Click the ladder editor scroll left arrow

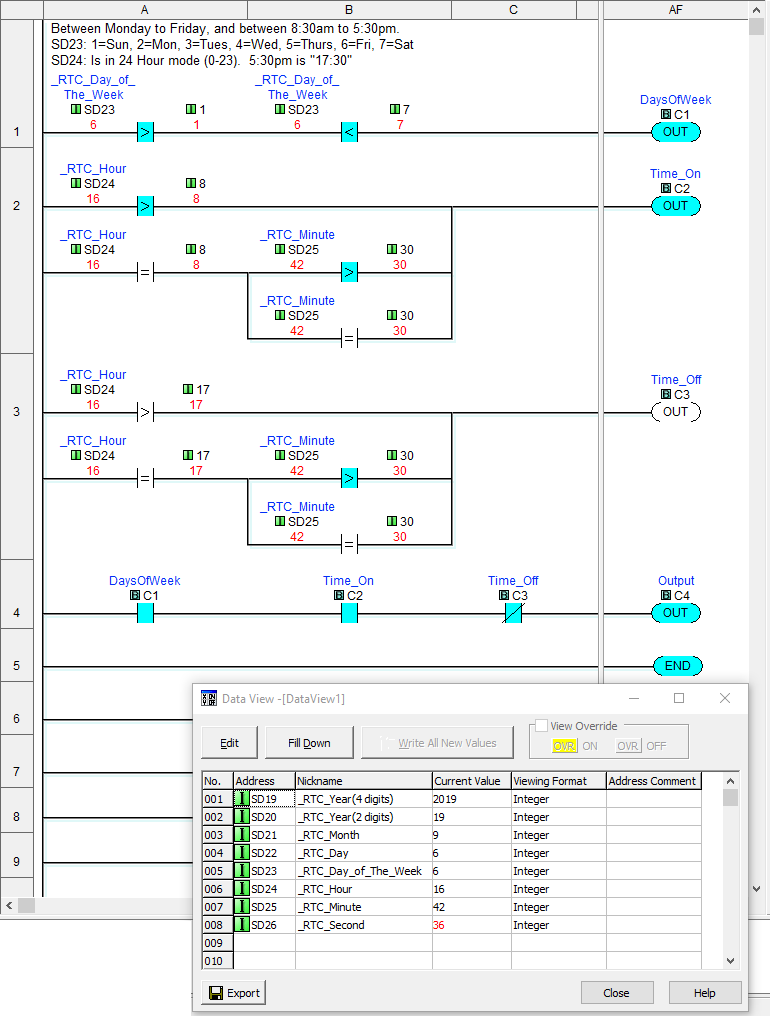click(x=9, y=906)
